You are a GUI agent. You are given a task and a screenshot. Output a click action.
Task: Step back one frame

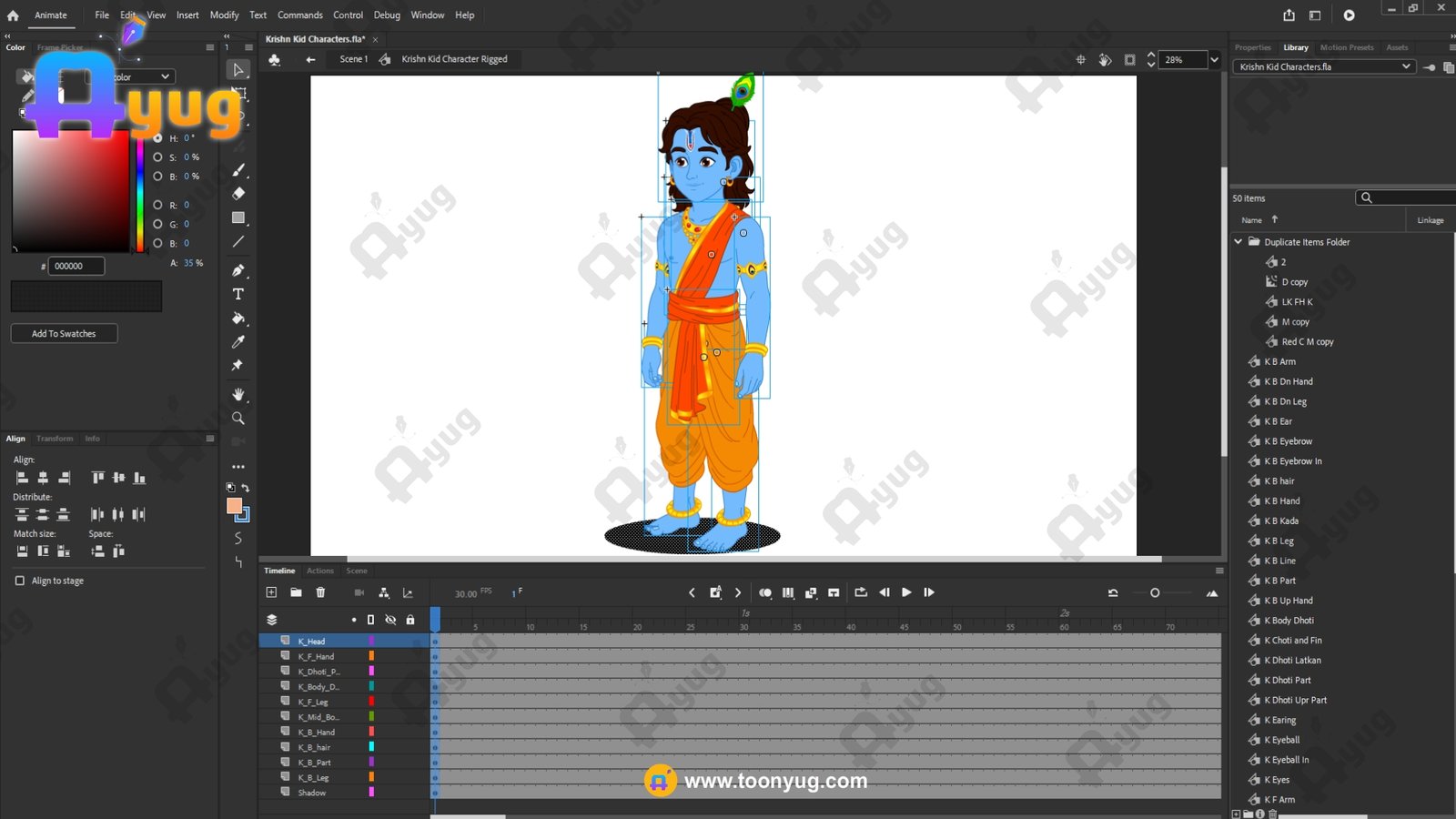click(885, 592)
